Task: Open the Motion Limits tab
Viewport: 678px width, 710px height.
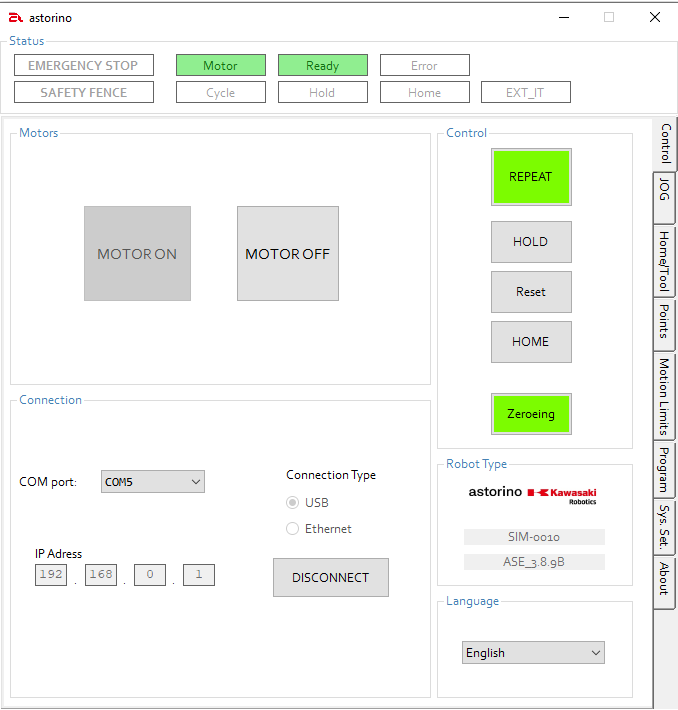Action: click(664, 397)
